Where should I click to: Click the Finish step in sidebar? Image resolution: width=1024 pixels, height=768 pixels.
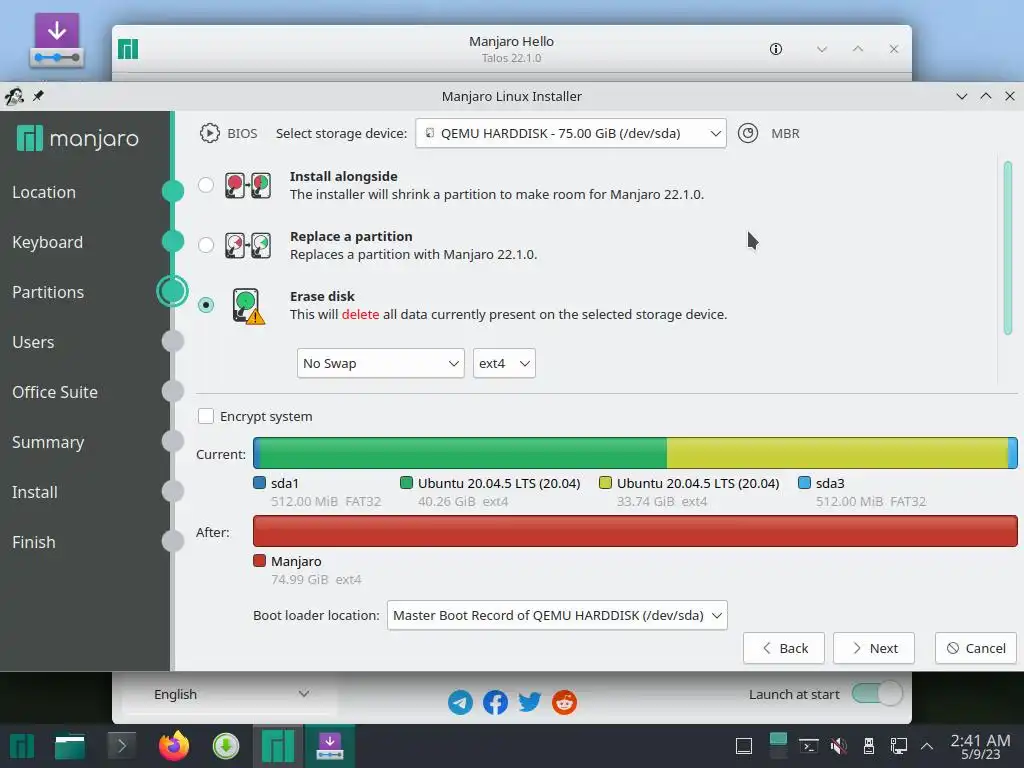tap(33, 542)
